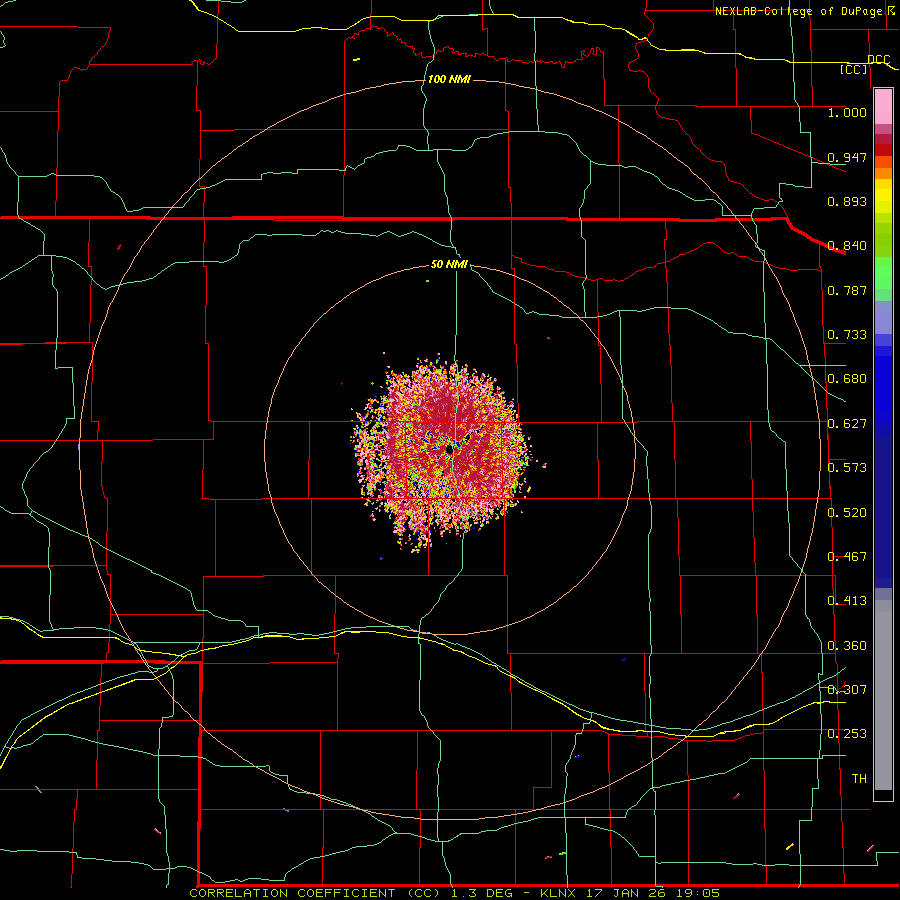Click the "19:05" time stamp
The height and width of the screenshot is (900, 900).
(697, 893)
